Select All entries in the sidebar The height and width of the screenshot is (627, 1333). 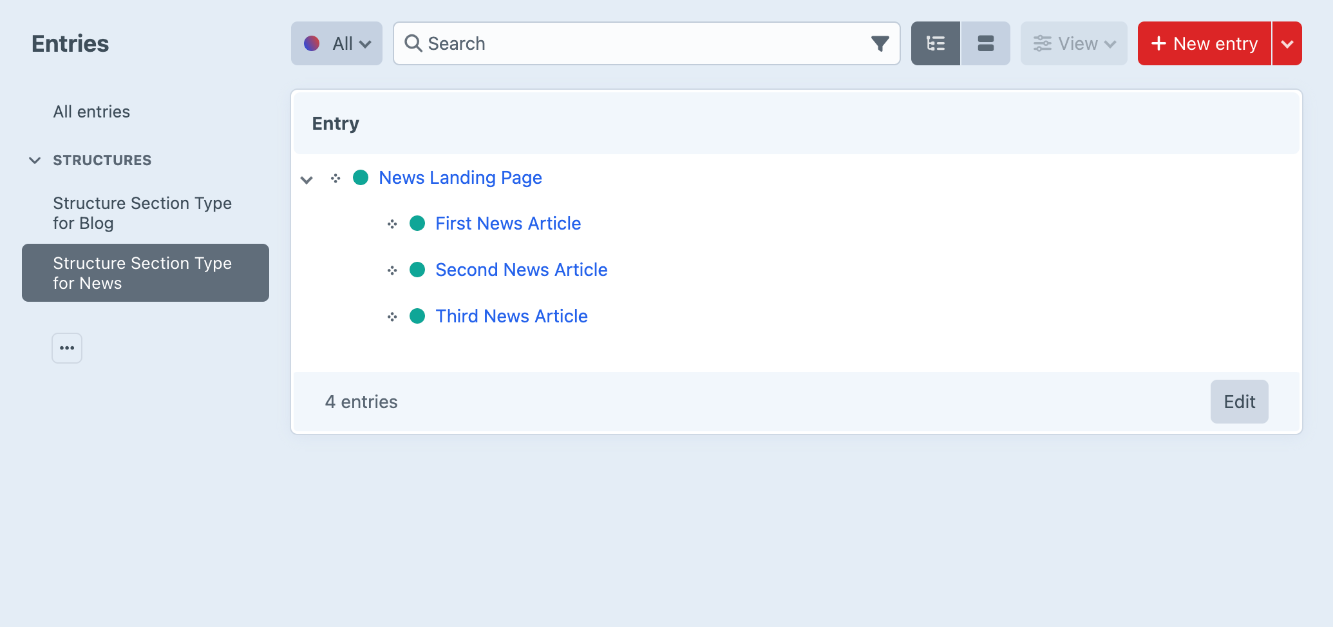[92, 112]
